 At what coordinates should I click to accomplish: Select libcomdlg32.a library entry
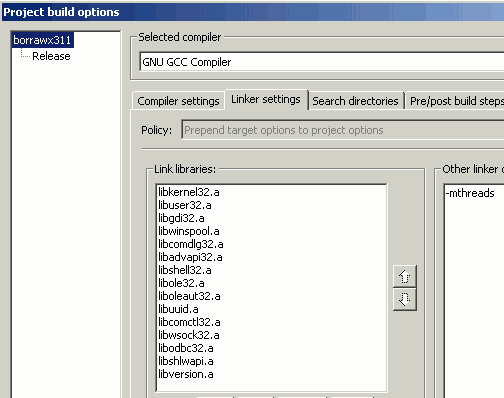(191, 244)
